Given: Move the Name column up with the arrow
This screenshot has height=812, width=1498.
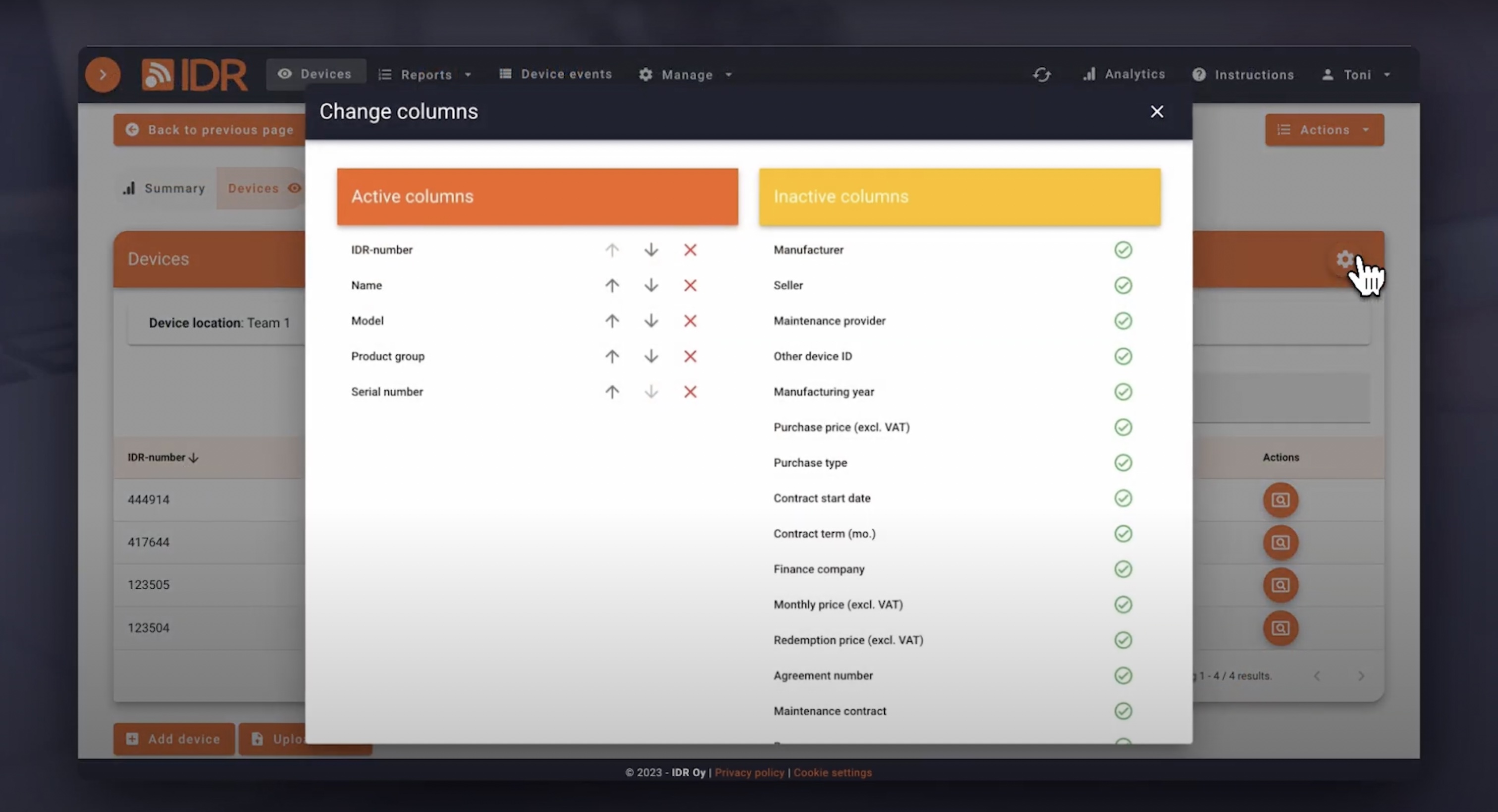Looking at the screenshot, I should point(612,285).
